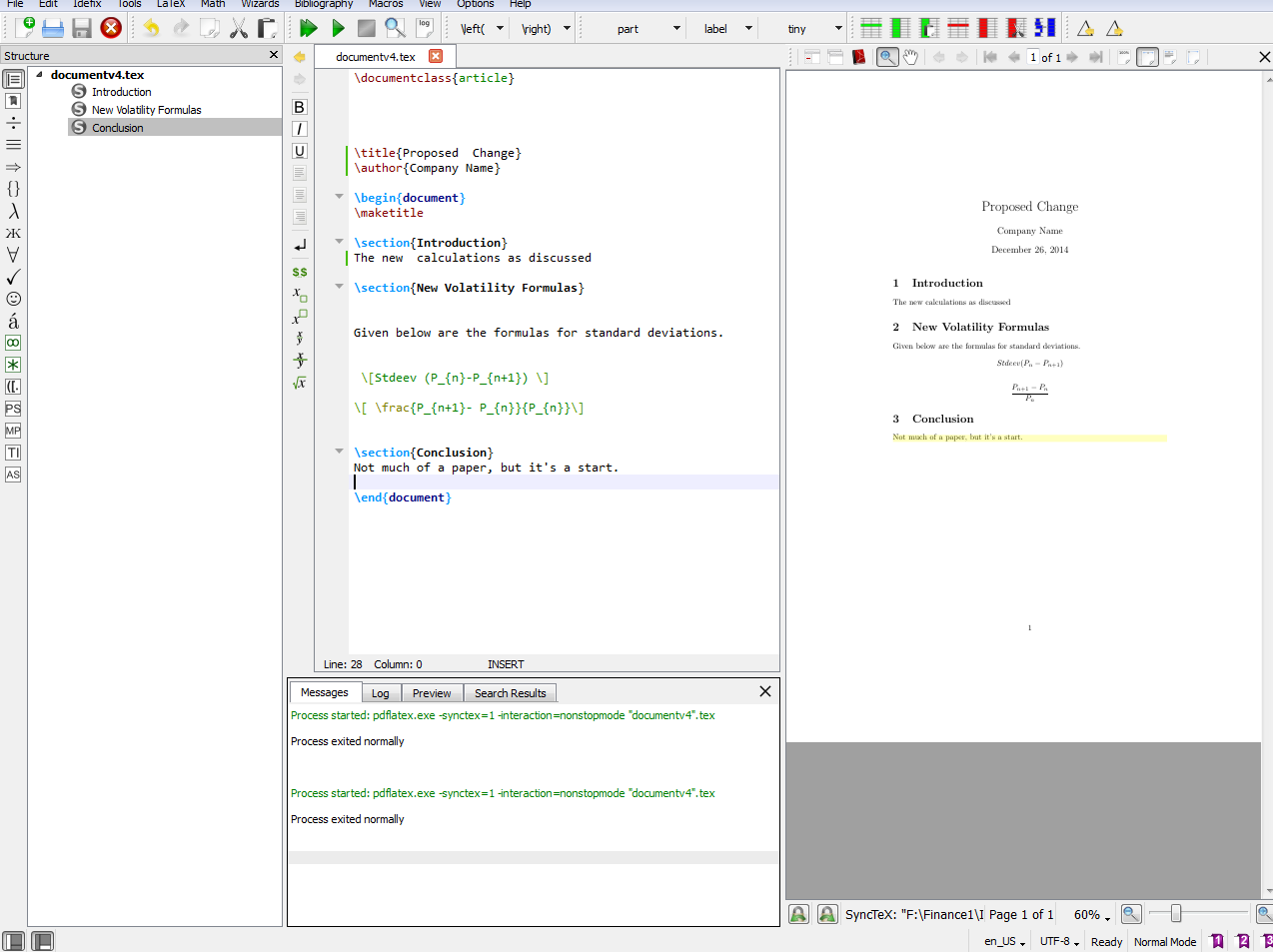Click the PDF page number field
This screenshot has height=952, width=1273.
[x=1033, y=57]
